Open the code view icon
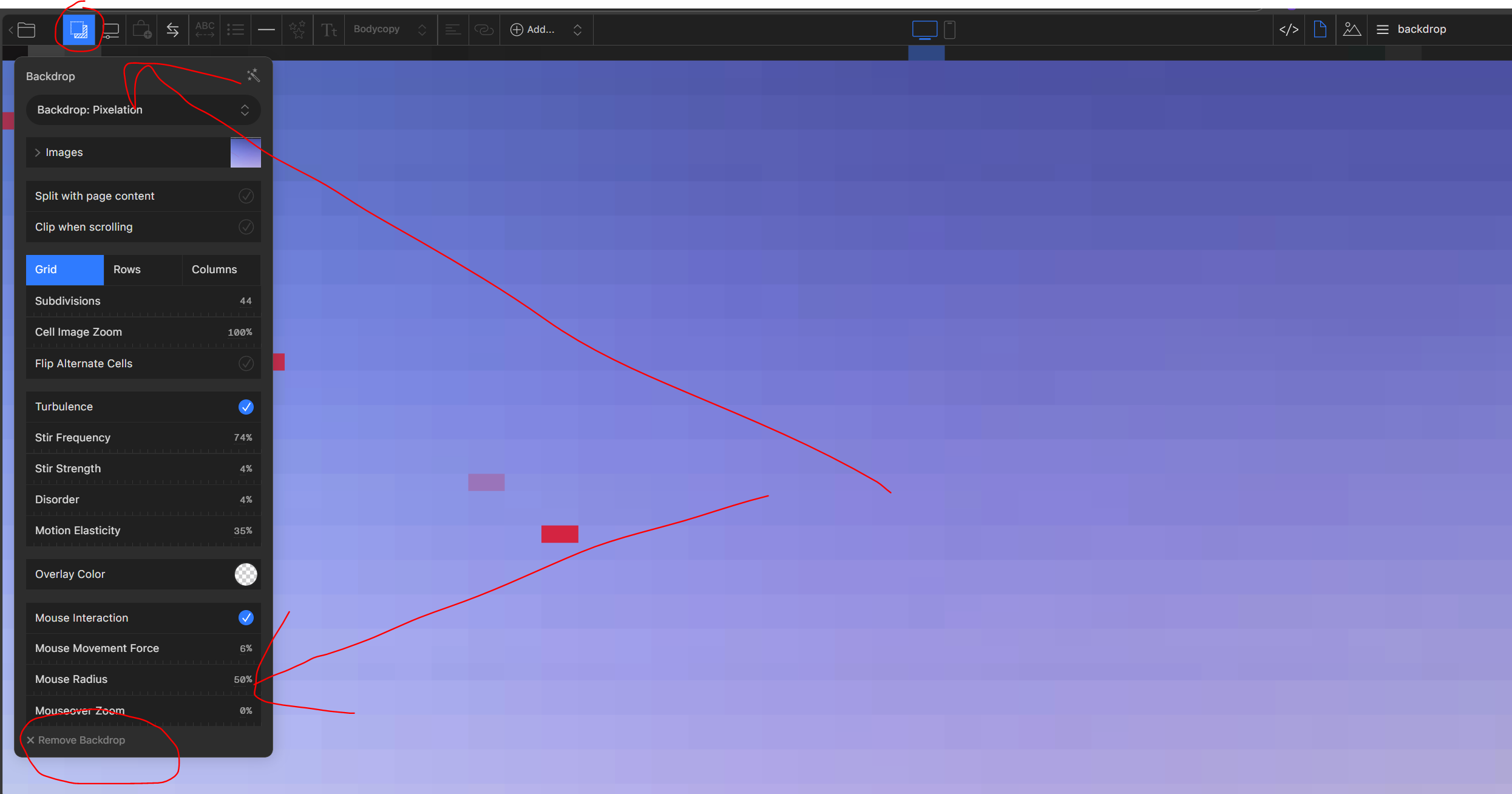Screen dimensions: 1512x794 click(x=1289, y=29)
